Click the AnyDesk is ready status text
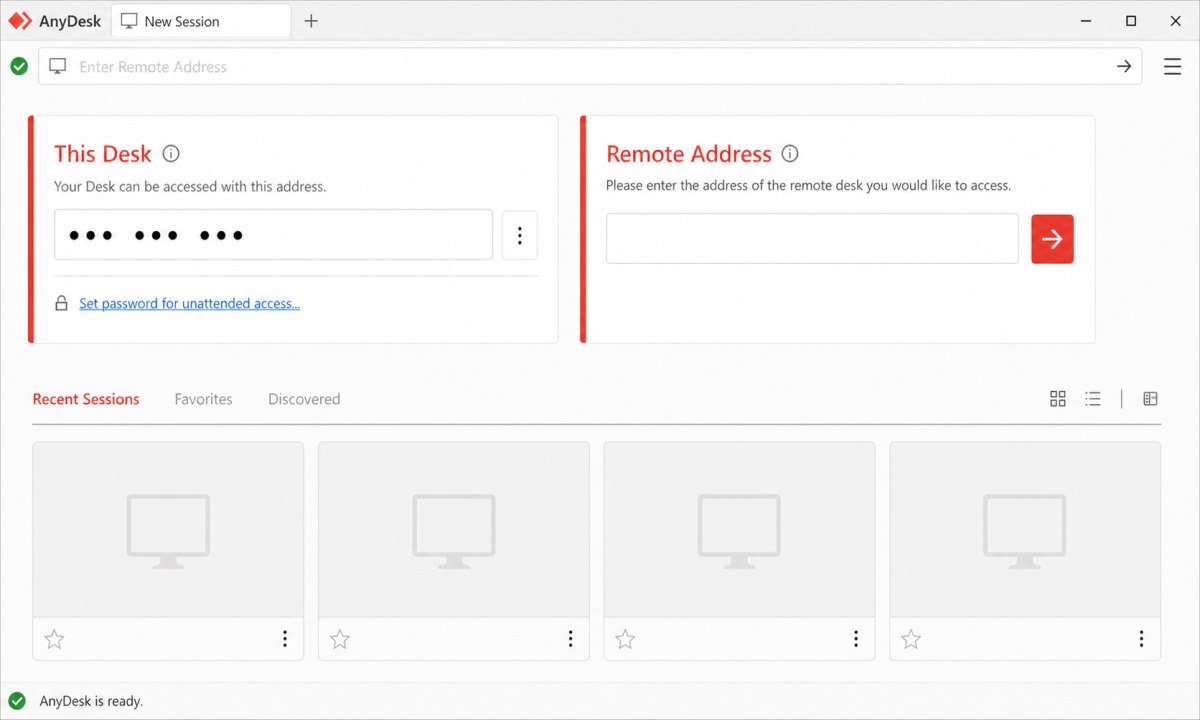 (x=91, y=701)
